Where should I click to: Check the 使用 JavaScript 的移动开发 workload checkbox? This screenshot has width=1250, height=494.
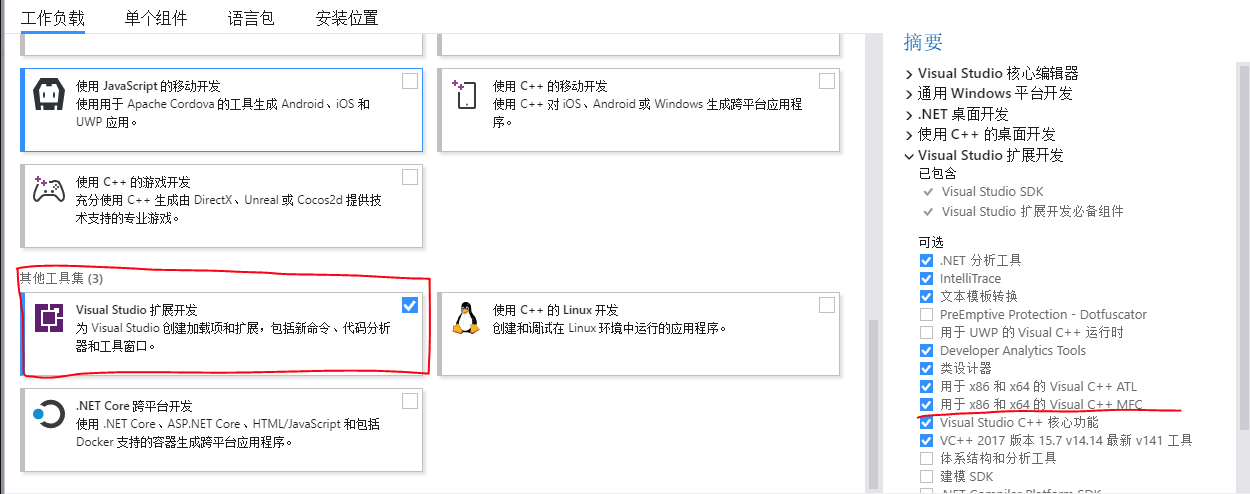(410, 81)
